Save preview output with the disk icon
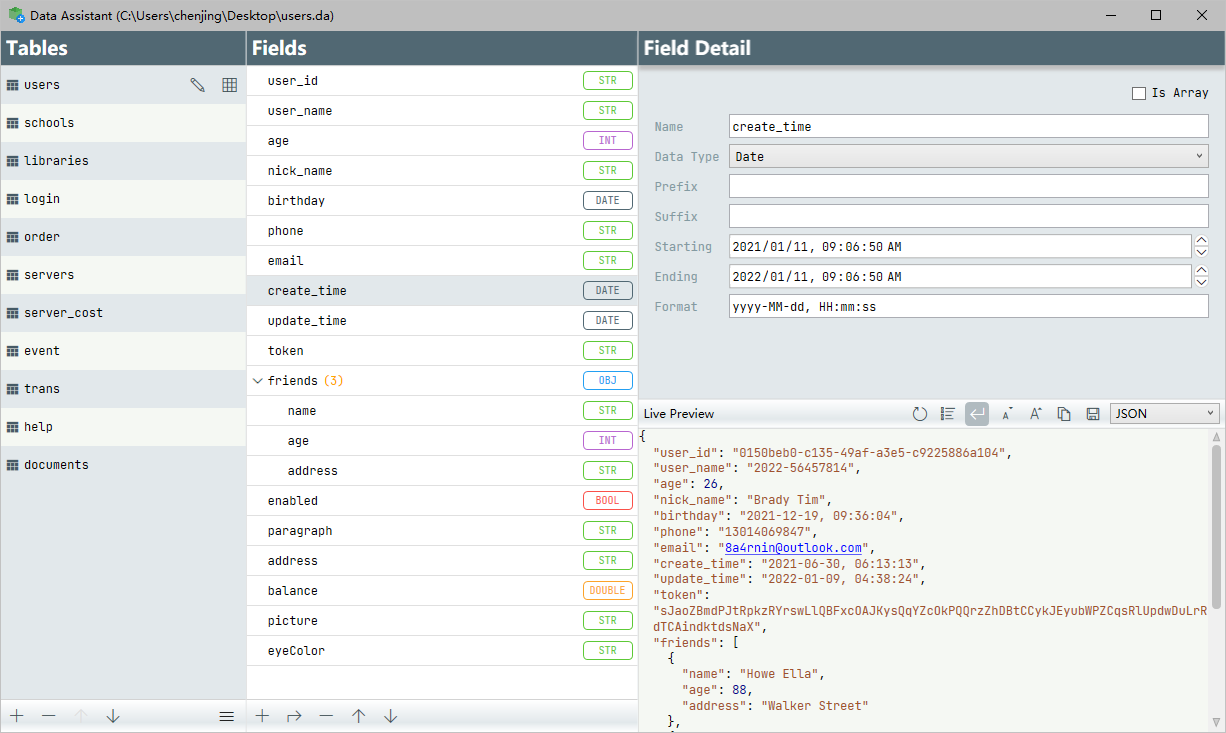This screenshot has height=733, width=1226. [1093, 414]
